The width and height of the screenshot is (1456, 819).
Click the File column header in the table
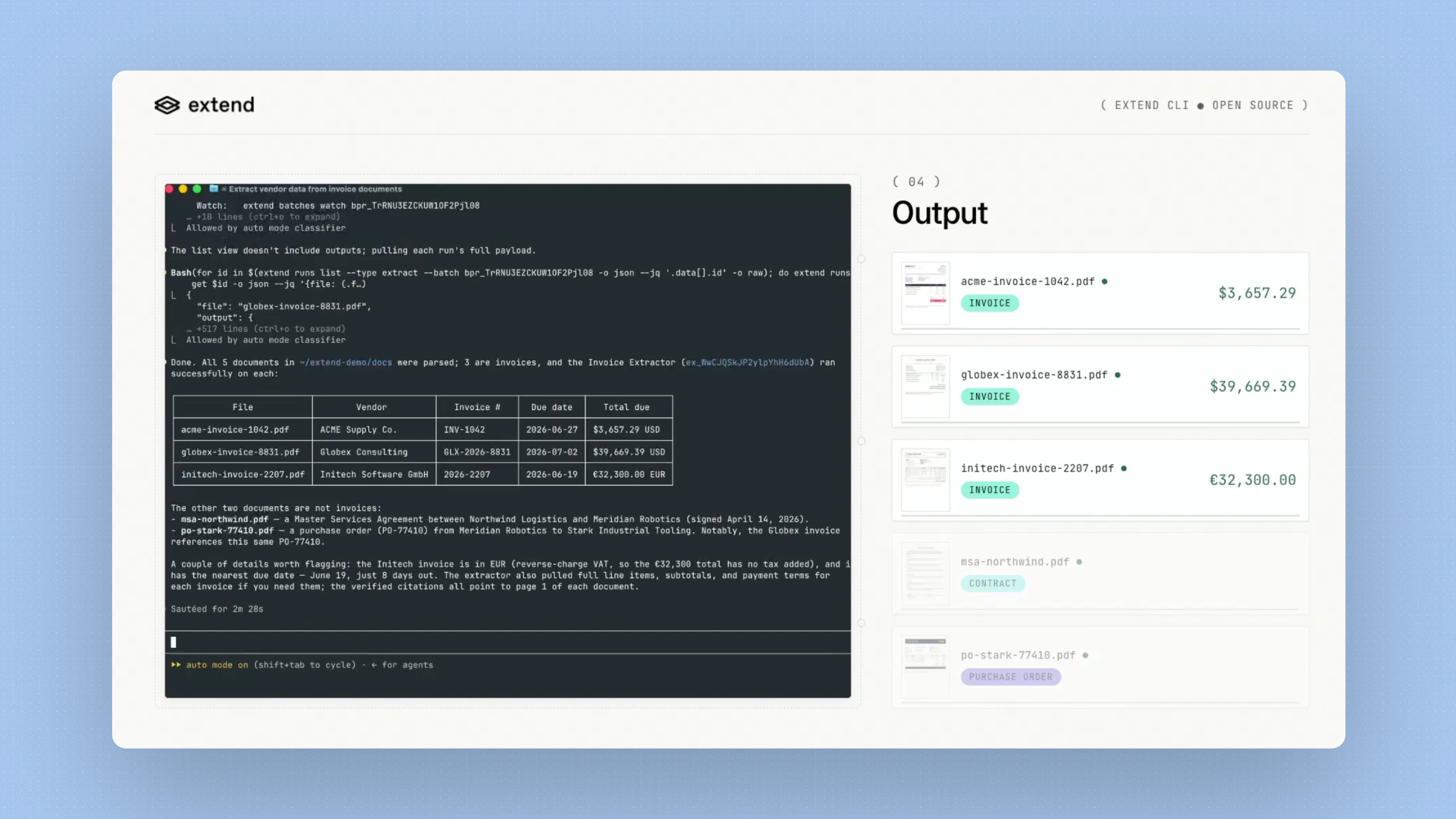tap(243, 407)
